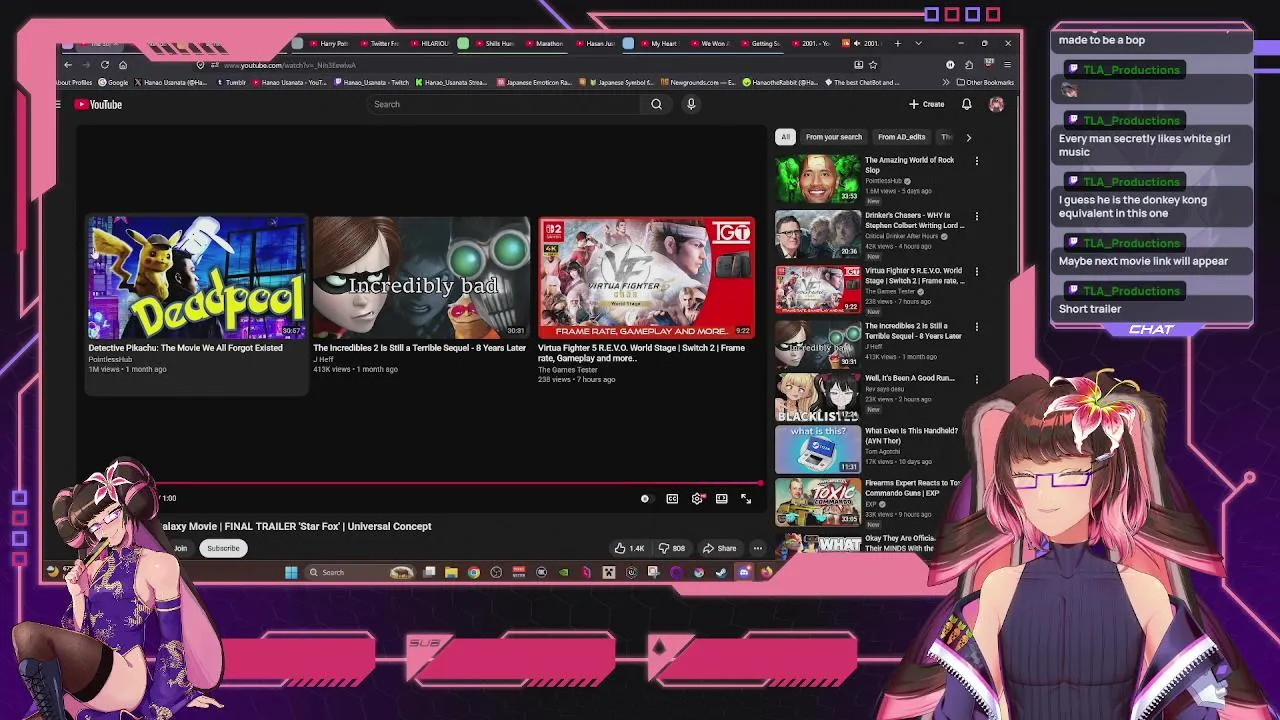
Task: Open Google Chrome from taskbar
Action: pyautogui.click(x=474, y=572)
